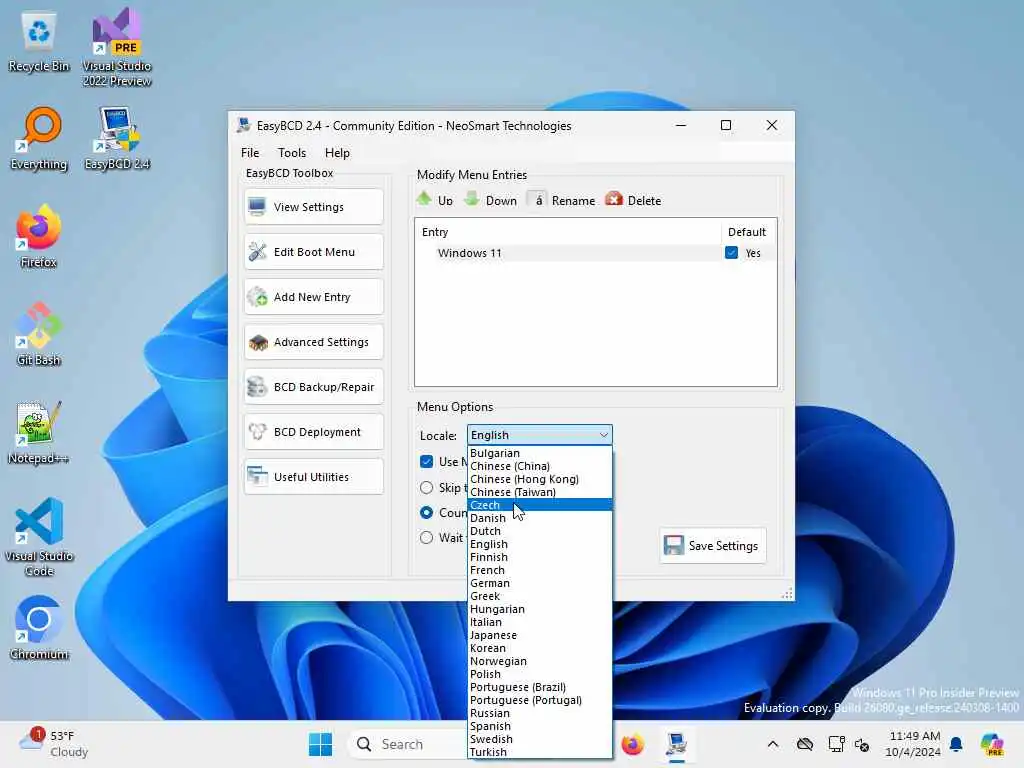Select EasyBCD 2.4 desktop shortcut
This screenshot has width=1024, height=768.
[117, 139]
